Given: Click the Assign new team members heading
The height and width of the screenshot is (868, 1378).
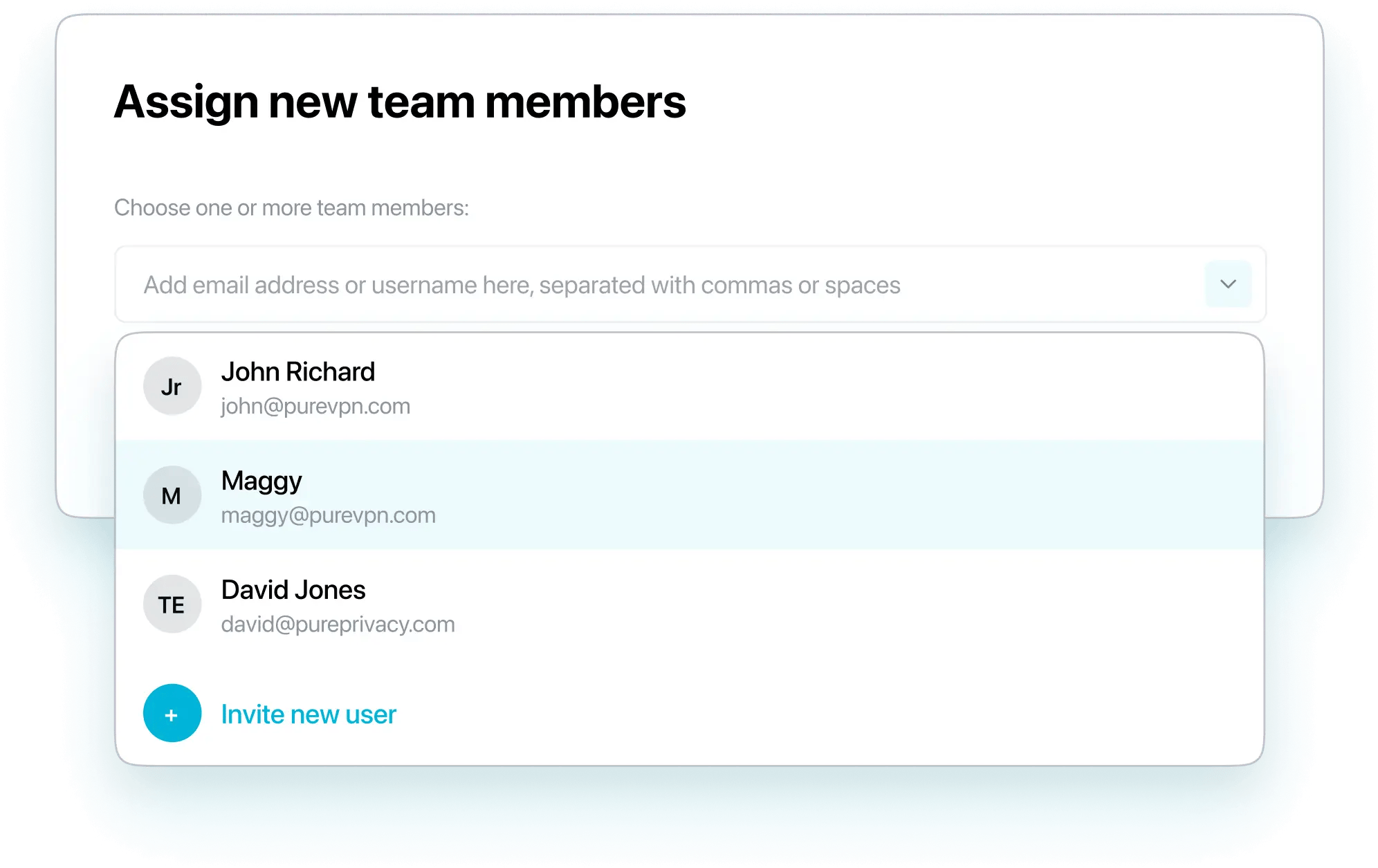Looking at the screenshot, I should tap(400, 102).
